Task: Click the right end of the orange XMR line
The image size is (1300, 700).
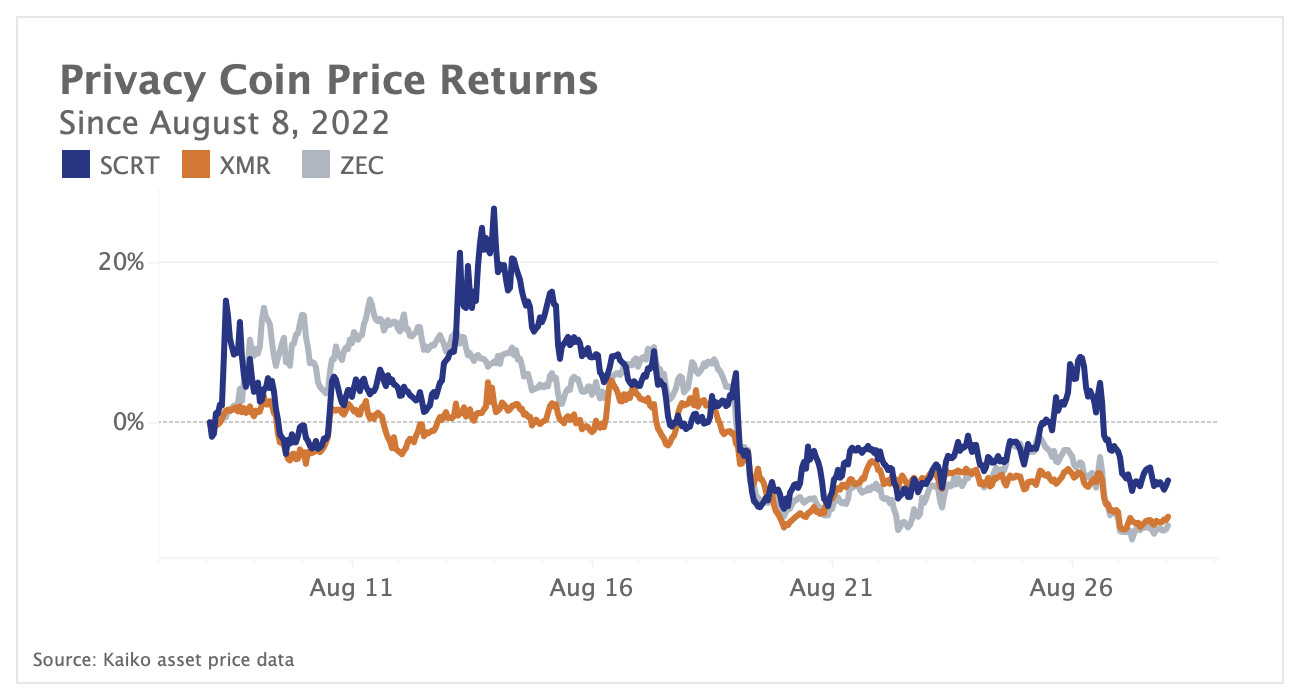Action: (x=1168, y=517)
